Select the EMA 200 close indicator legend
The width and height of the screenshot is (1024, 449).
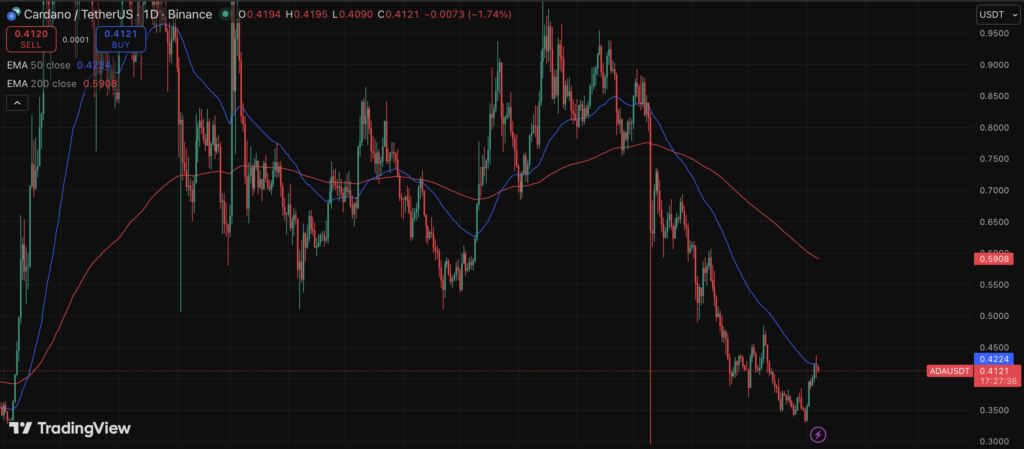pyautogui.click(x=42, y=84)
